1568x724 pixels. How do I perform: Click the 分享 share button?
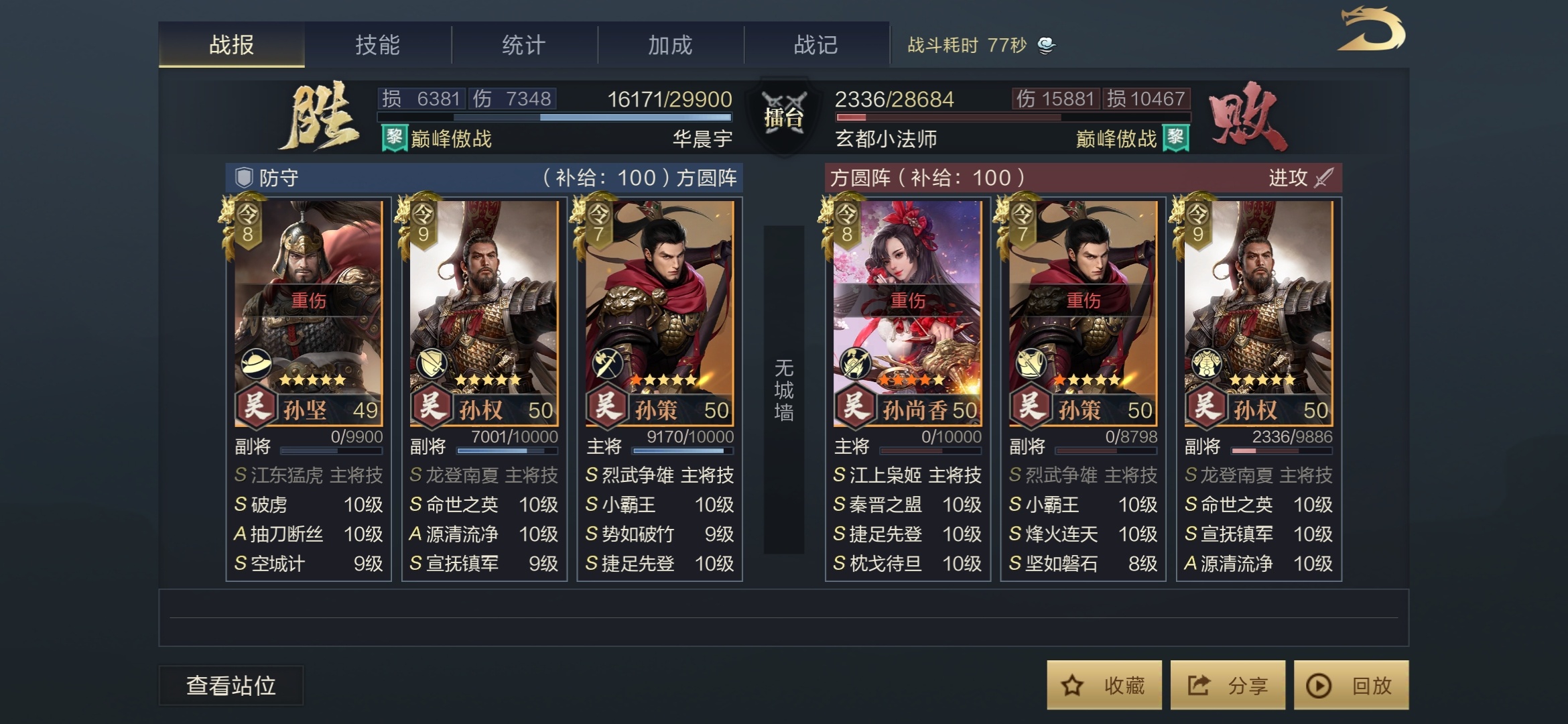point(1228,685)
